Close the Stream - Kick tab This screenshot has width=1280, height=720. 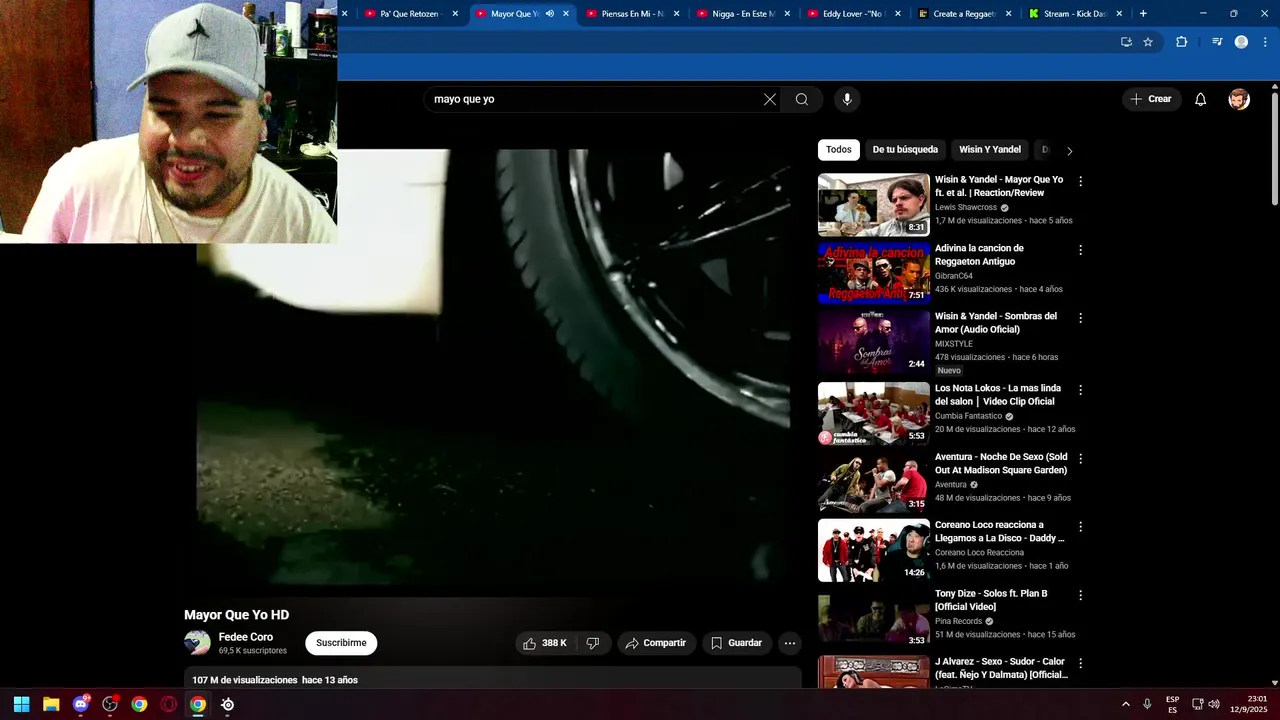(1119, 14)
